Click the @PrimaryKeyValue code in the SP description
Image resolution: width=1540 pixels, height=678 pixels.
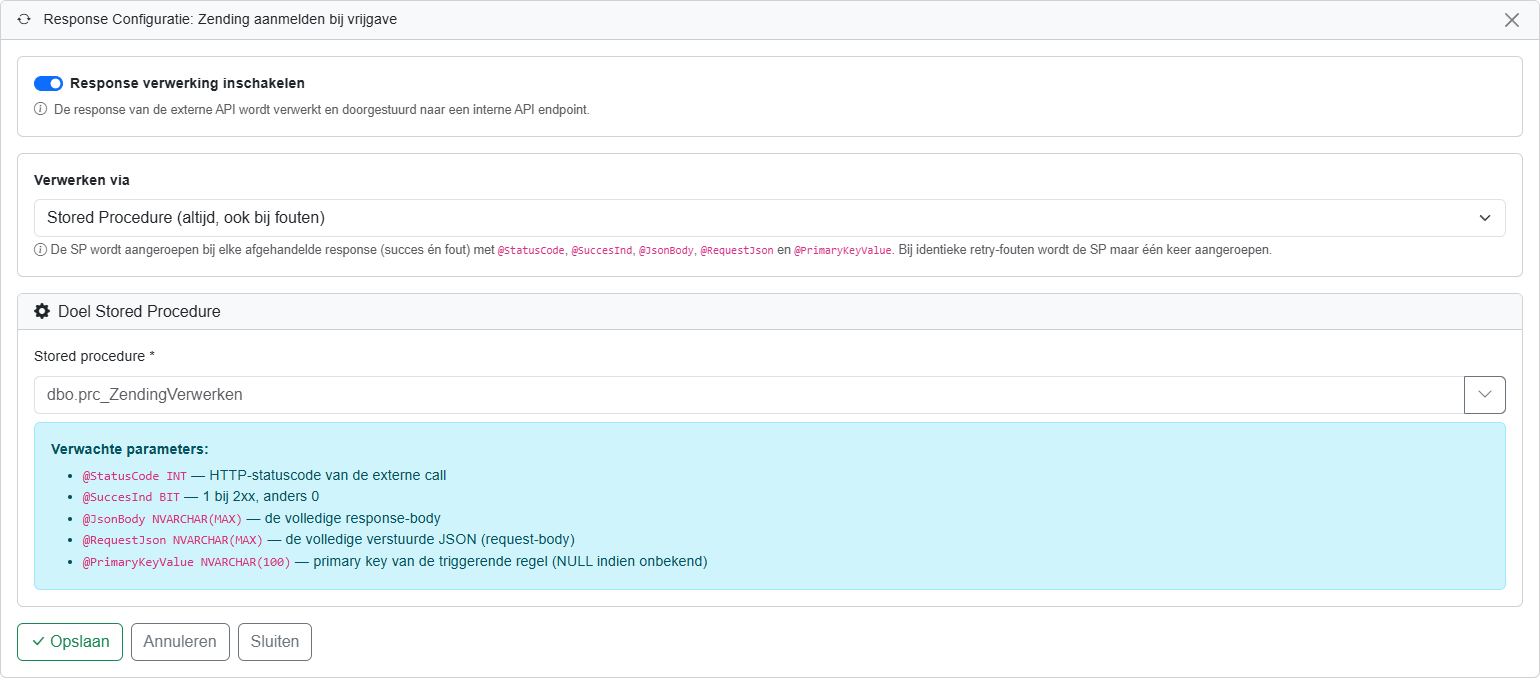pyautogui.click(x=842, y=251)
